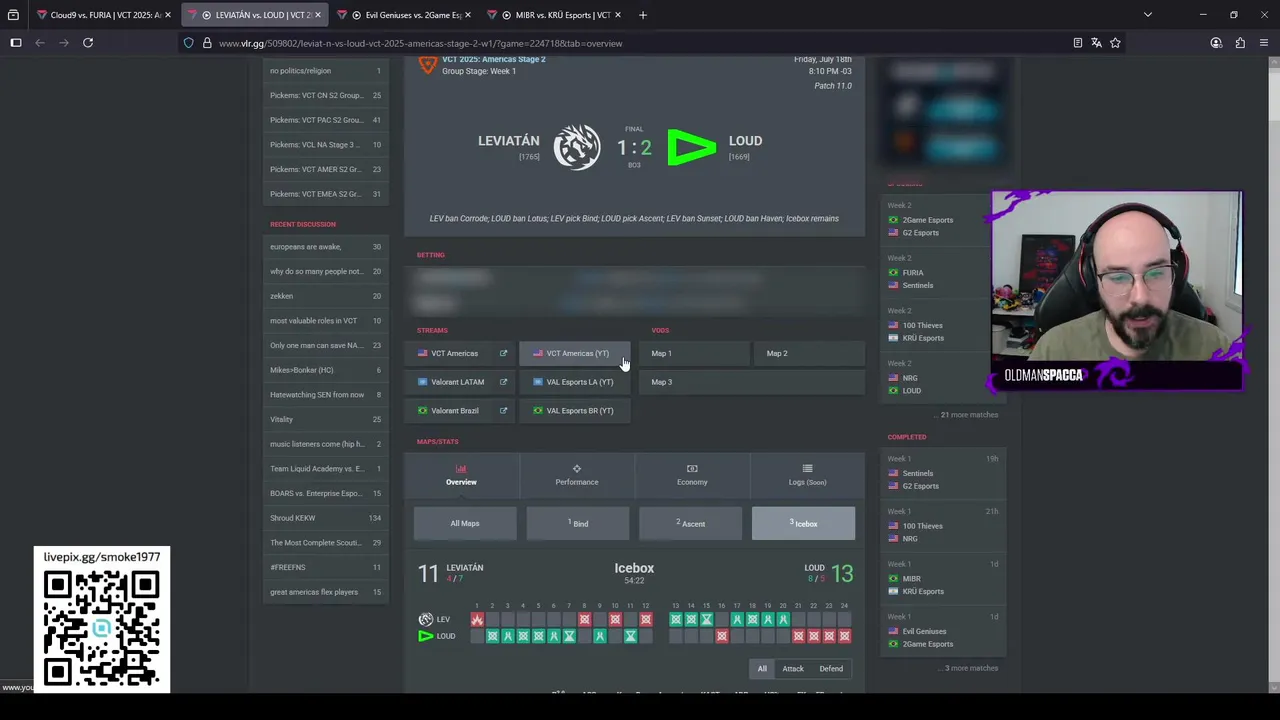Open the browser account profile icon
The height and width of the screenshot is (720, 1280).
point(1216,43)
